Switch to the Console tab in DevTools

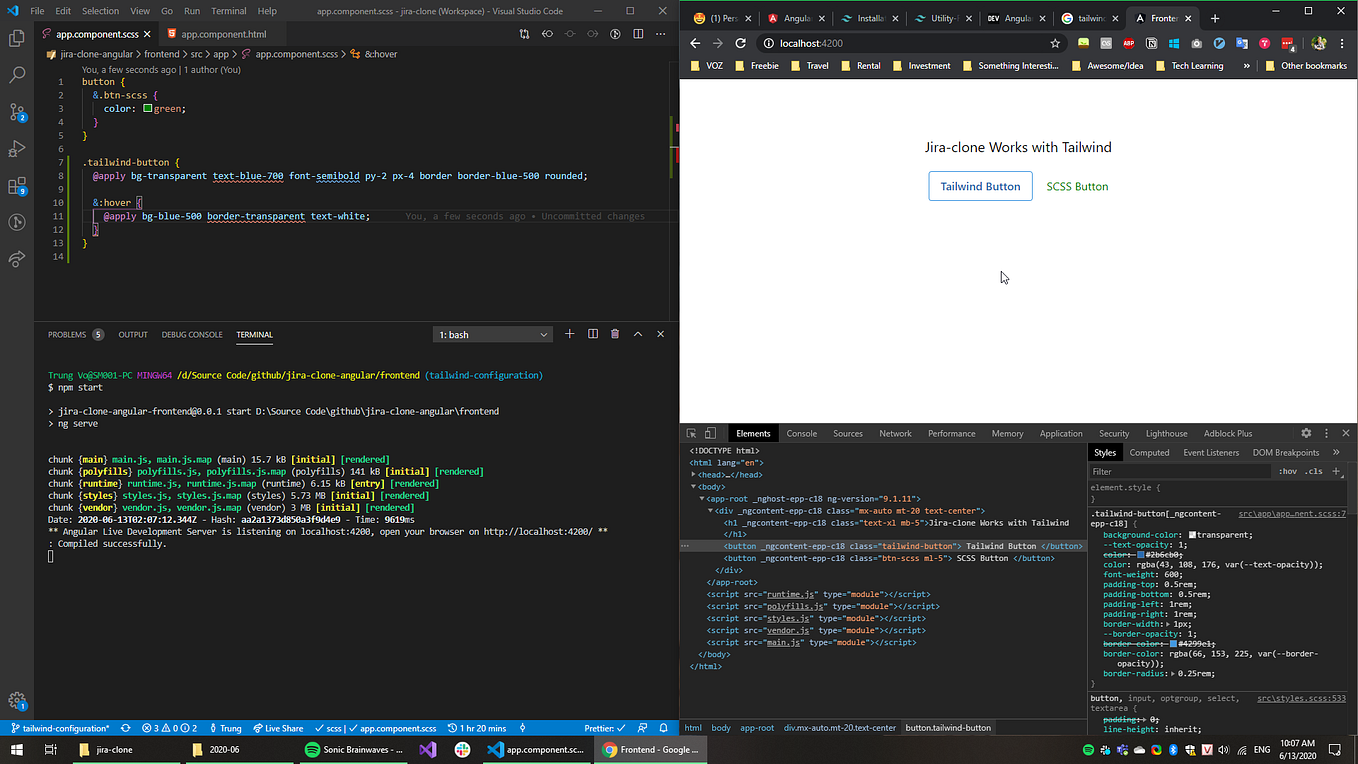[x=801, y=433]
